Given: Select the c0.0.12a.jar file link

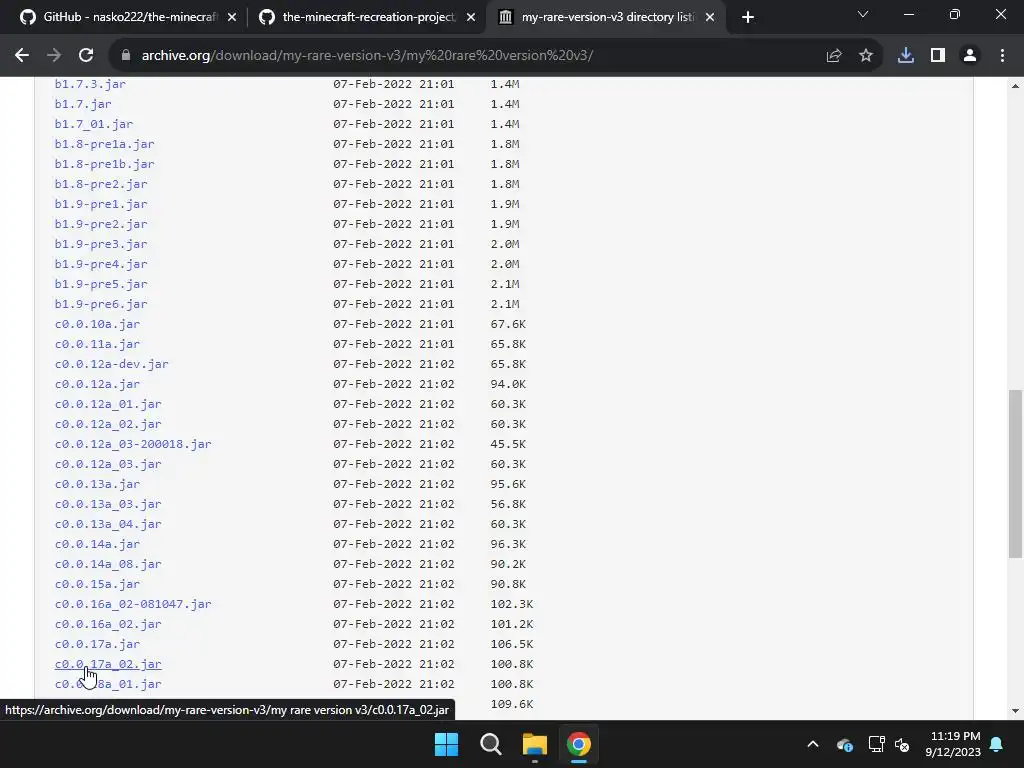Looking at the screenshot, I should click(x=97, y=385).
